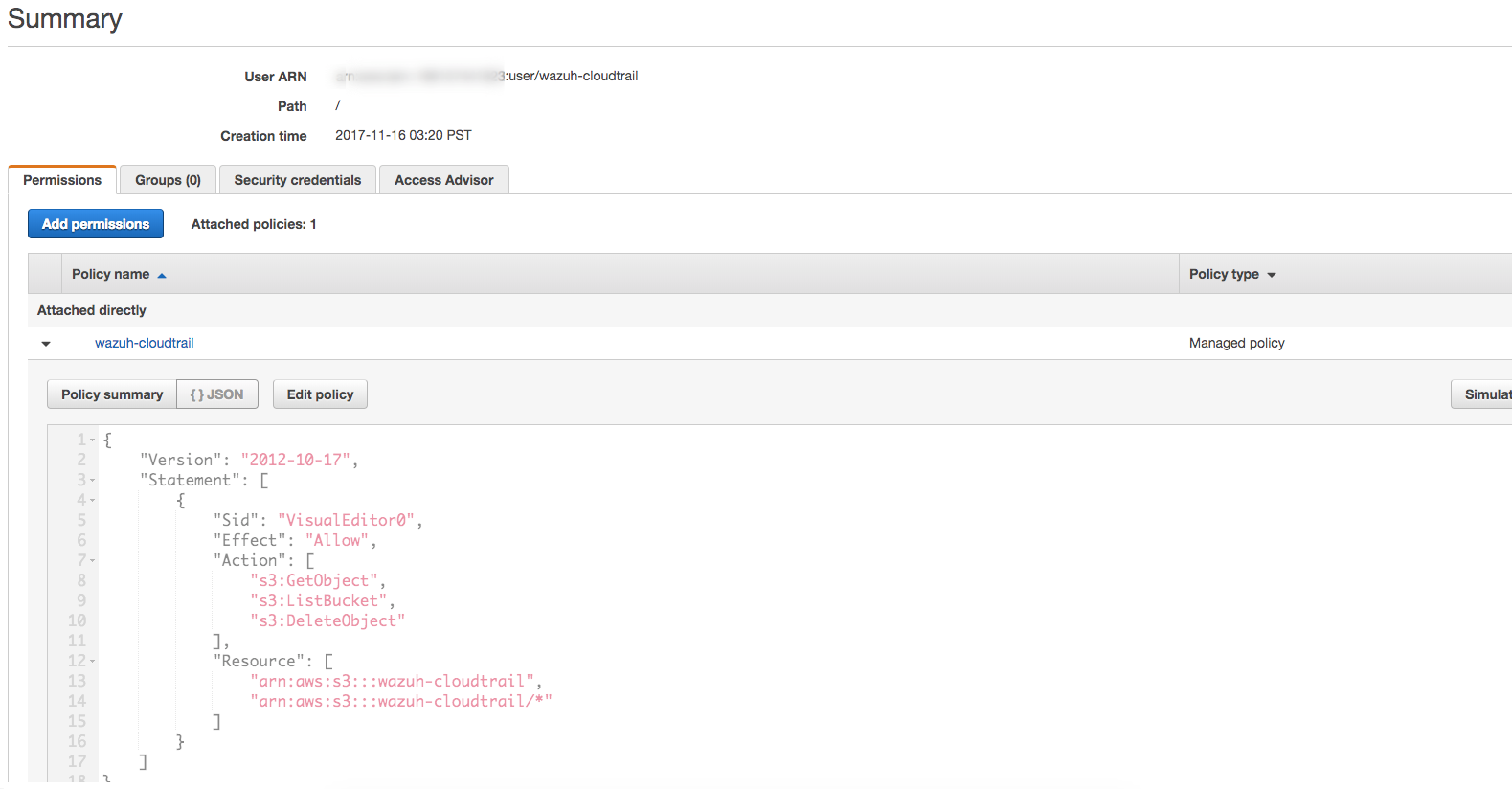Go to the Security credentials tab

pos(298,180)
